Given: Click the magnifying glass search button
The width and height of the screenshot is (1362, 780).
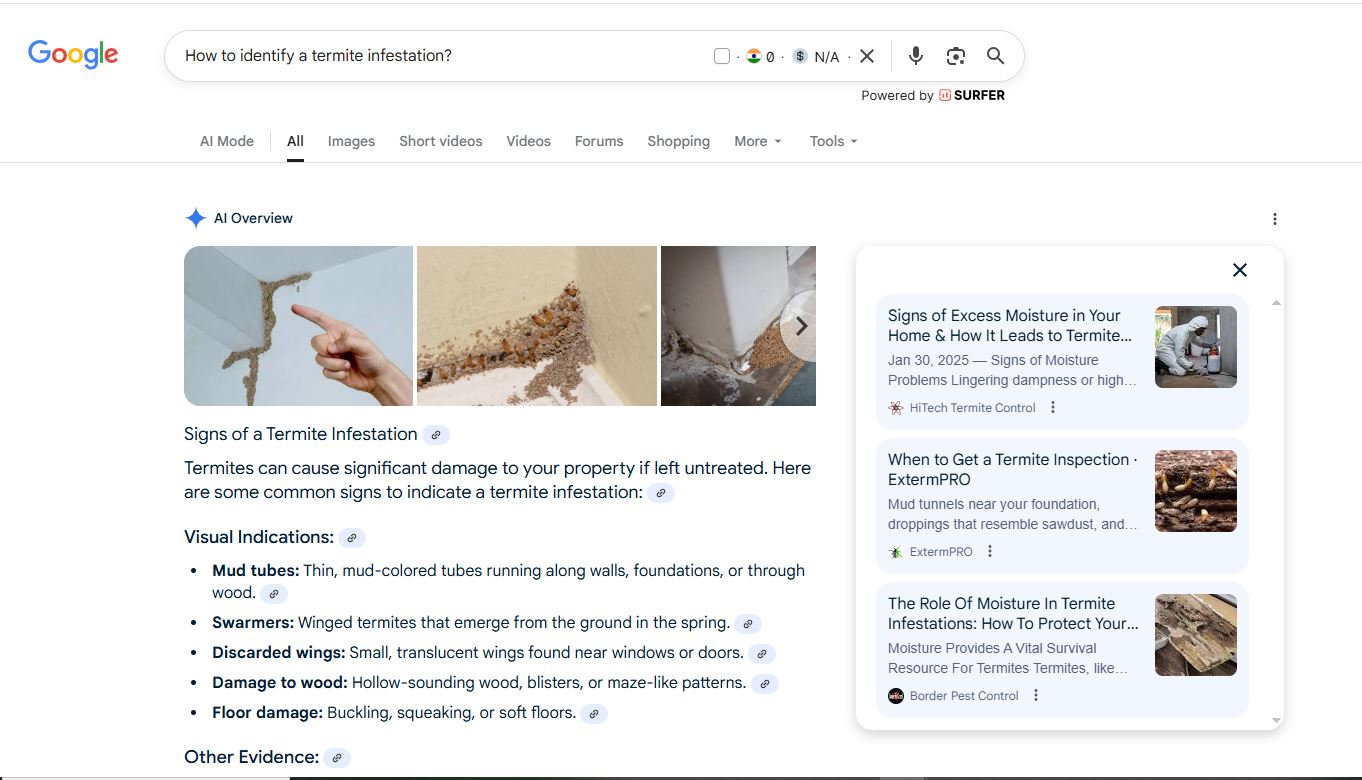Looking at the screenshot, I should pos(995,56).
